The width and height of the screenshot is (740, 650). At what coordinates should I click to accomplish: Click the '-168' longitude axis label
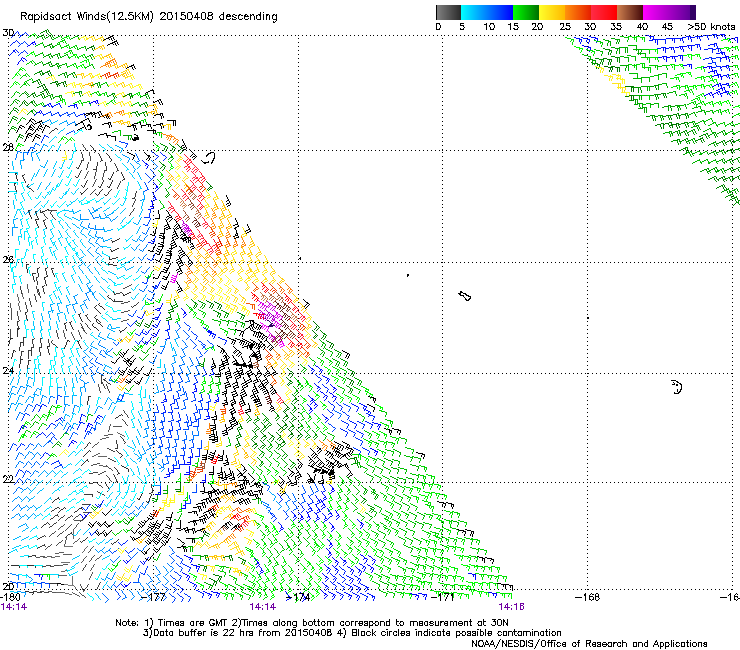[x=588, y=597]
